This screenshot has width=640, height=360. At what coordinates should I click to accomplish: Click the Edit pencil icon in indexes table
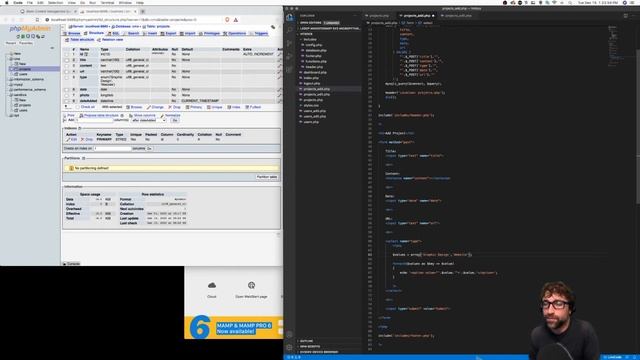pos(68,140)
